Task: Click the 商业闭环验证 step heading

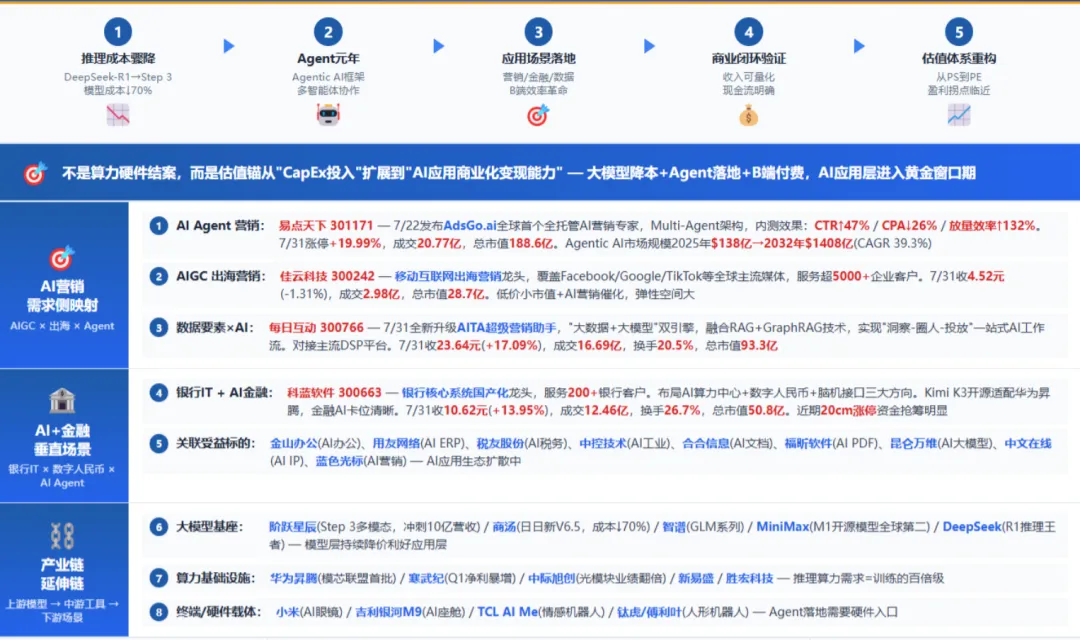Action: point(748,59)
